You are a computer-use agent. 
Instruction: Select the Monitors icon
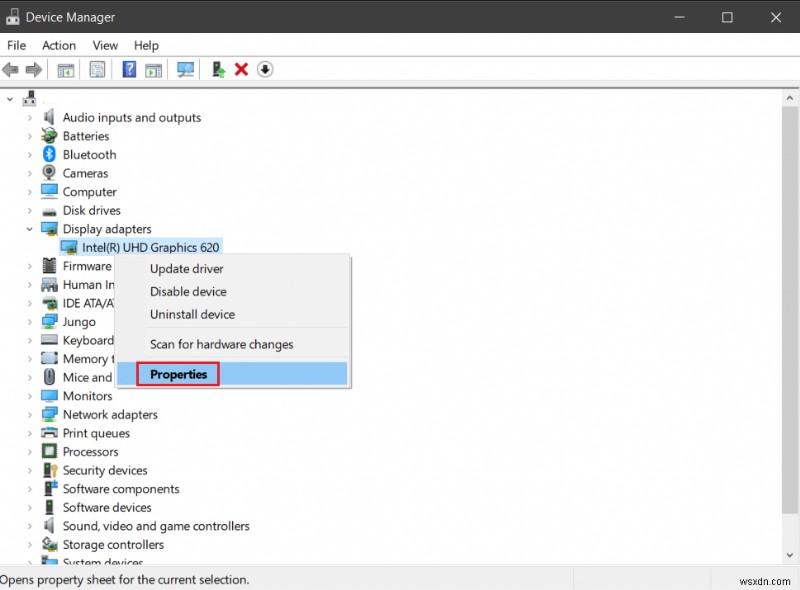tap(49, 396)
